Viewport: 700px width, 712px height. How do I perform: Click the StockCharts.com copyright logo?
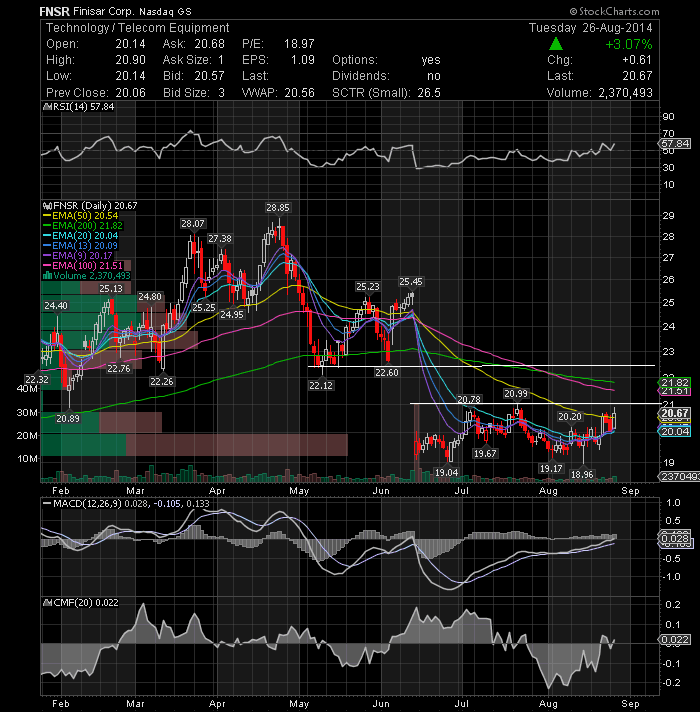pyautogui.click(x=614, y=11)
